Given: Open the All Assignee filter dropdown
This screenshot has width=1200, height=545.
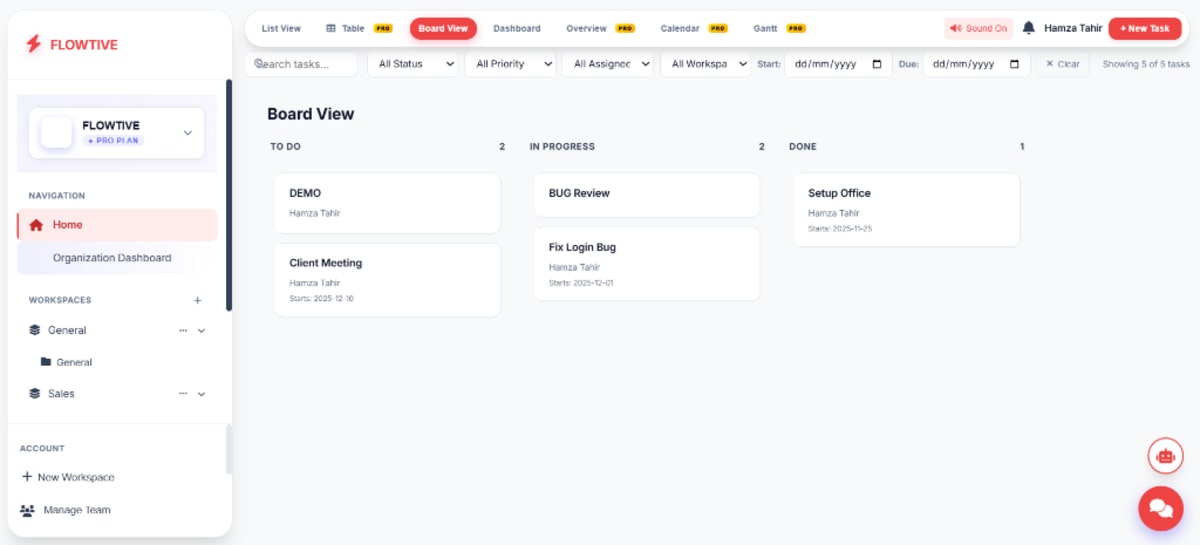Looking at the screenshot, I should 608,64.
